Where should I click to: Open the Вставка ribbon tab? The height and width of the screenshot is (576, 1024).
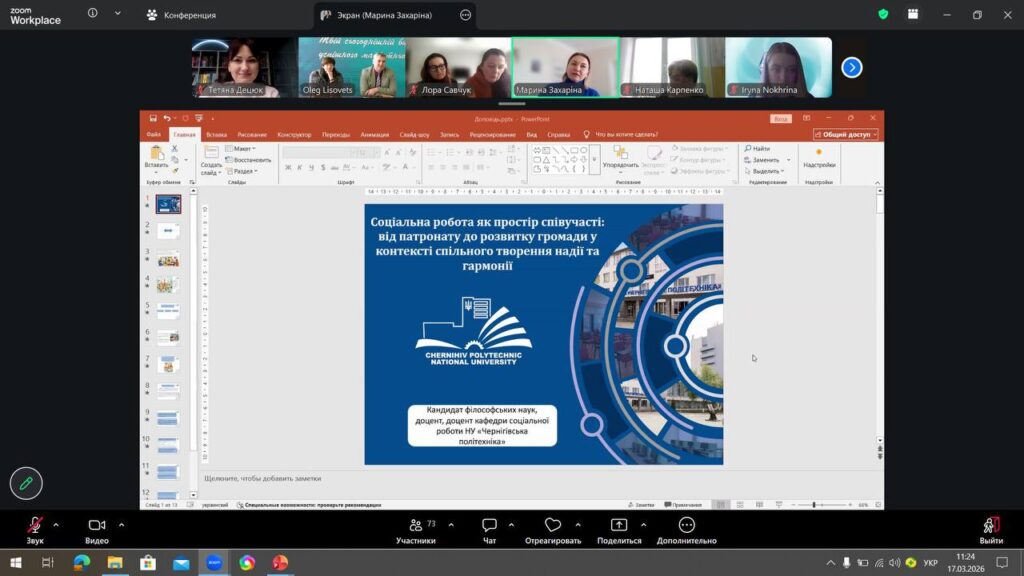tap(216, 134)
